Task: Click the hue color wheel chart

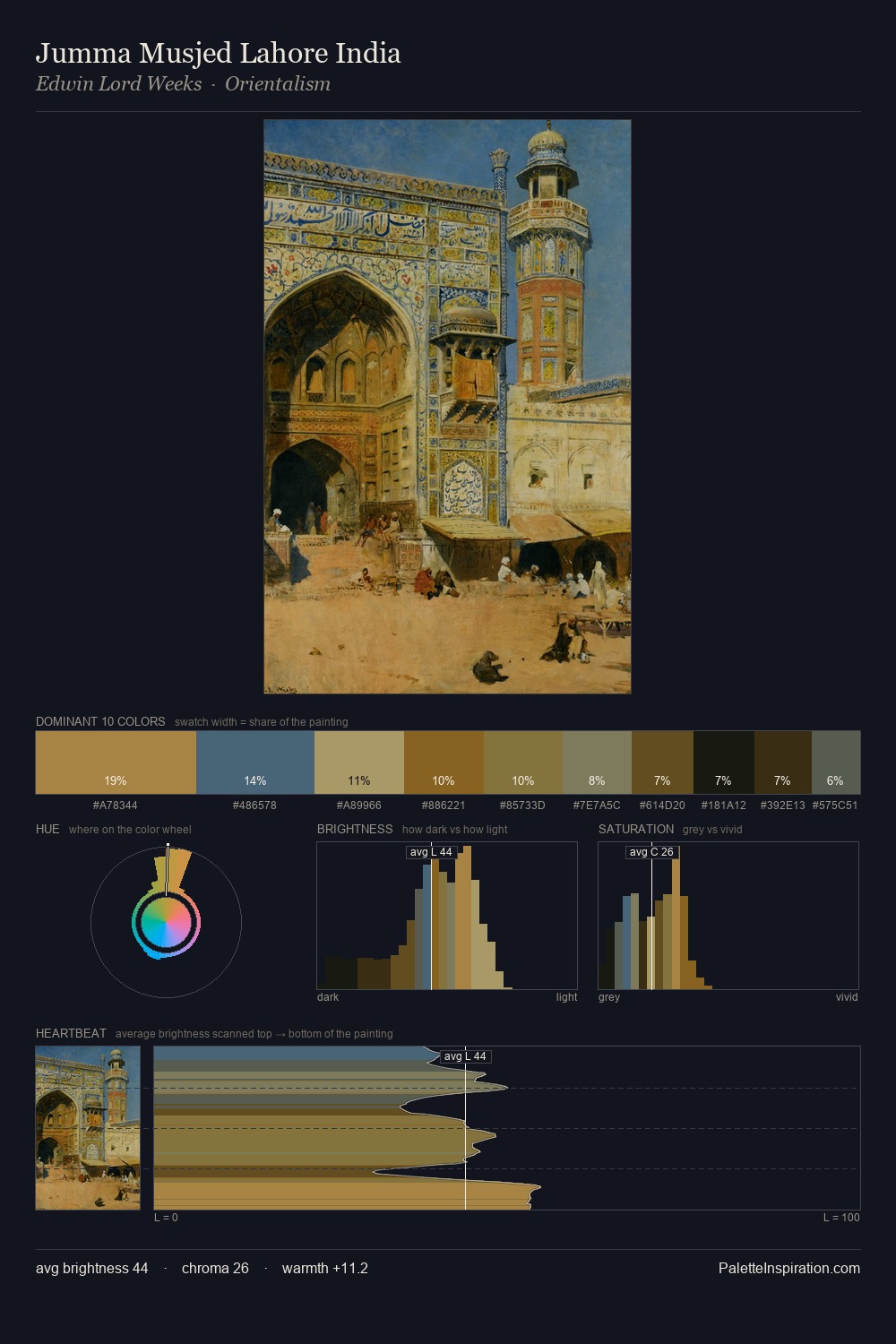Action: [x=166, y=921]
